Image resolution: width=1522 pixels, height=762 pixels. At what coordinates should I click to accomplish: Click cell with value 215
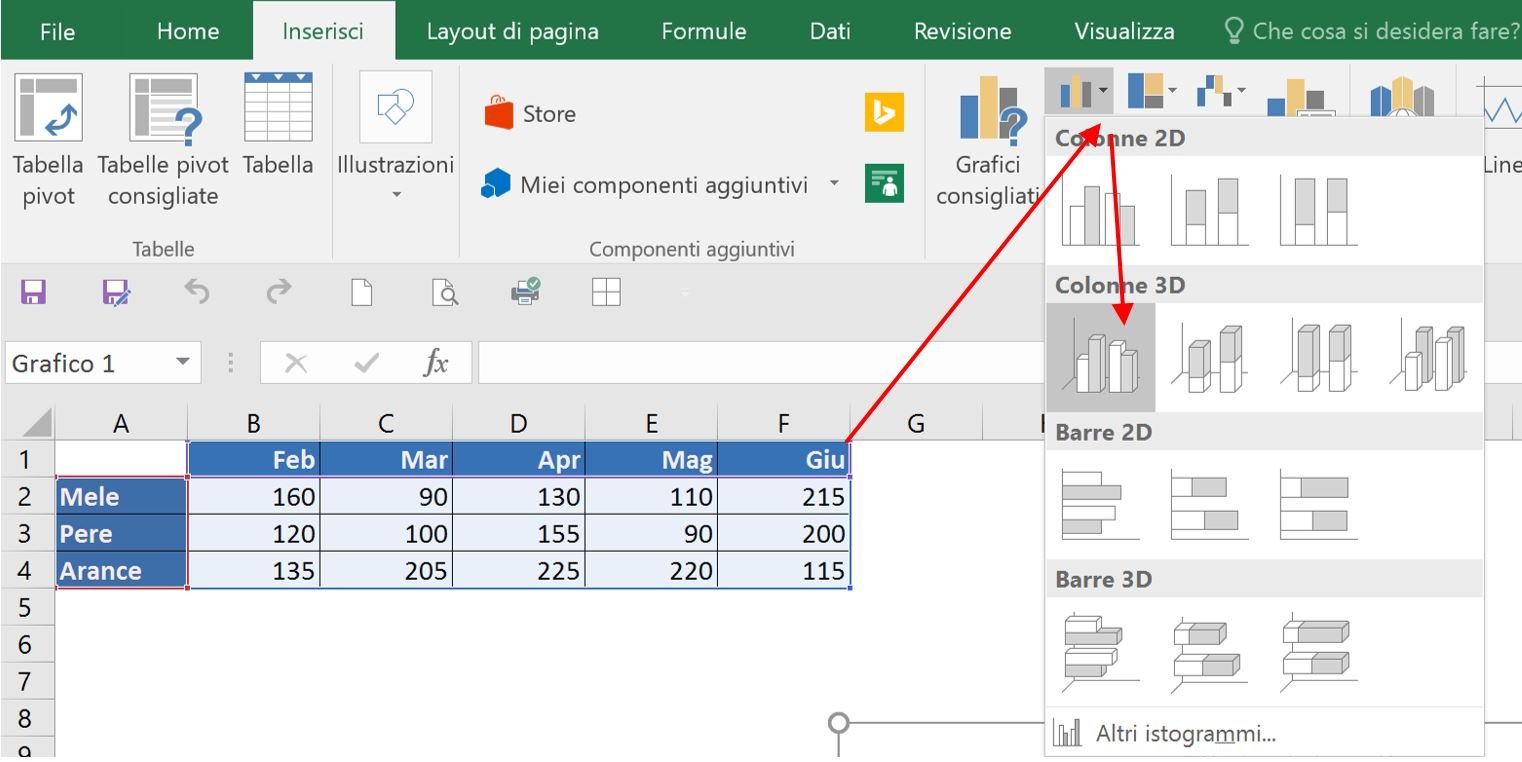[x=784, y=497]
